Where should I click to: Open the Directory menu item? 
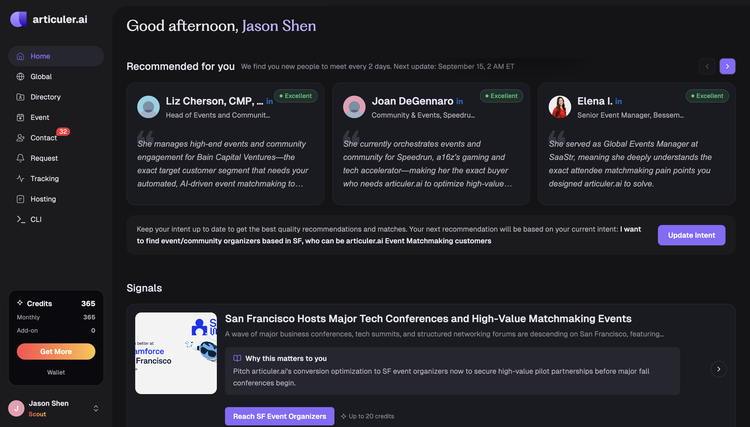(x=56, y=97)
